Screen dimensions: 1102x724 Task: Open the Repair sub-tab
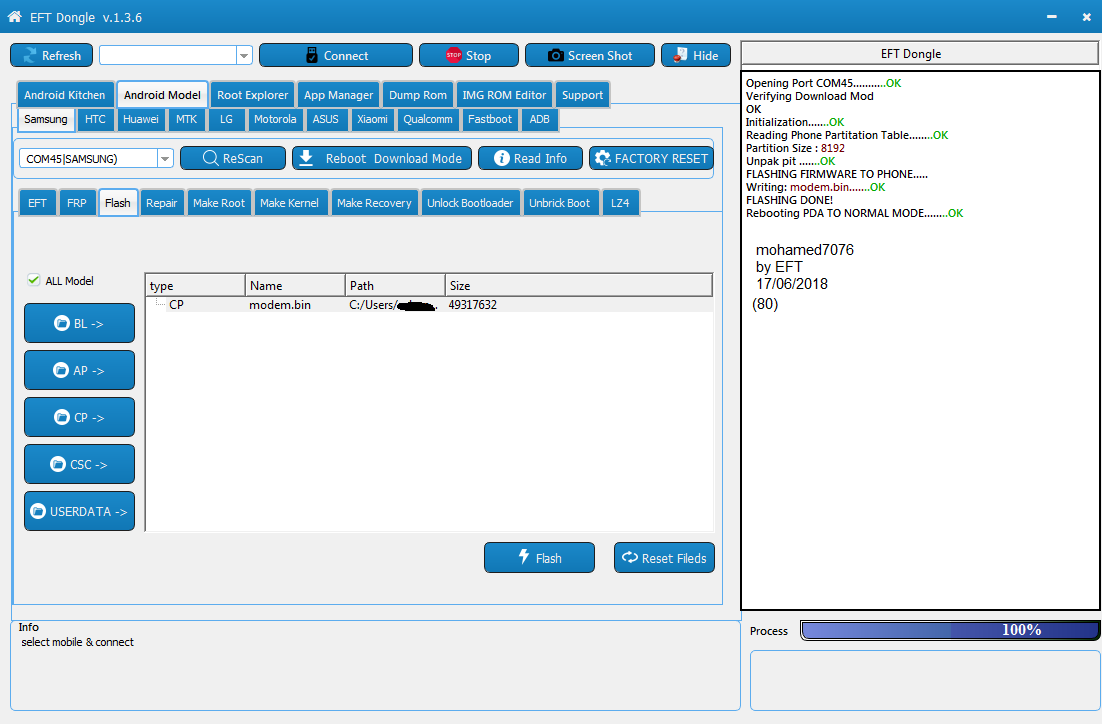pyautogui.click(x=161, y=203)
